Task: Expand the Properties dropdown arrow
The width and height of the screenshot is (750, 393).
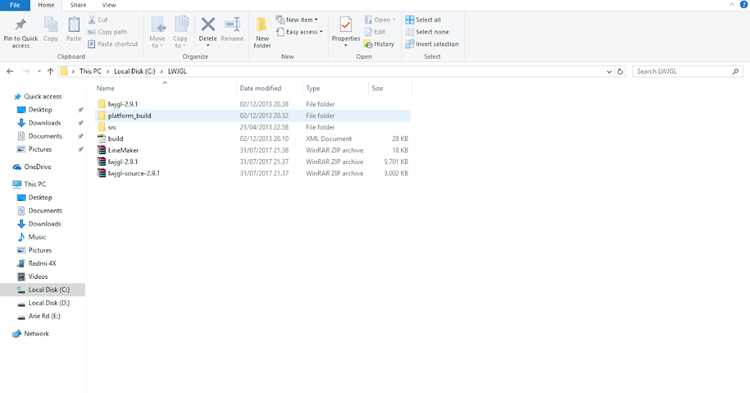Action: pos(345,46)
